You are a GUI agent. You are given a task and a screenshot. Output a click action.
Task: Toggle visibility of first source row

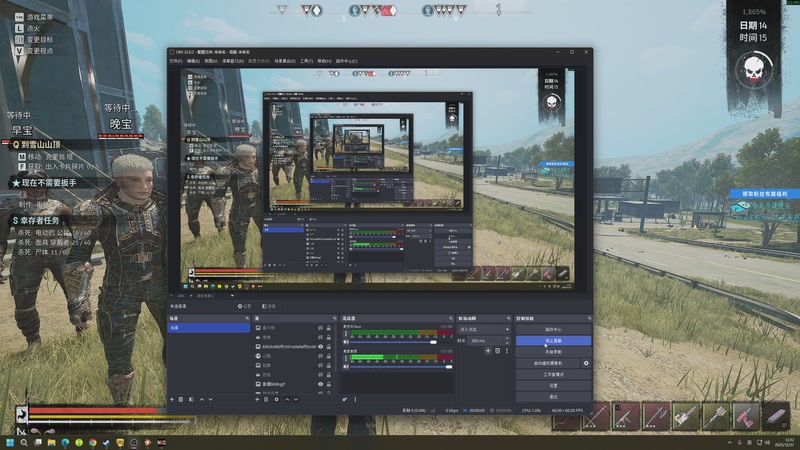point(320,328)
